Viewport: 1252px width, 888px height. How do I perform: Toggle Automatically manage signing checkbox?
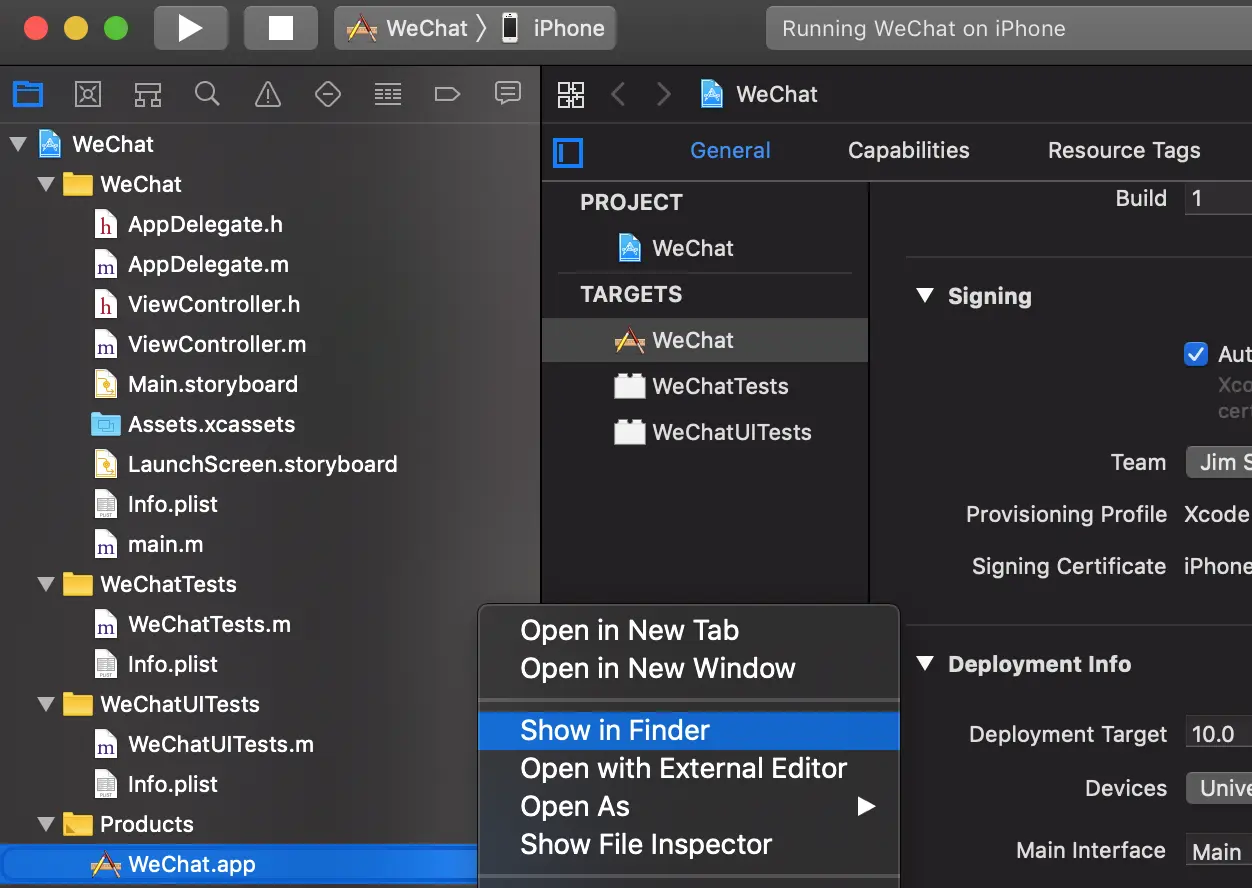(1195, 354)
